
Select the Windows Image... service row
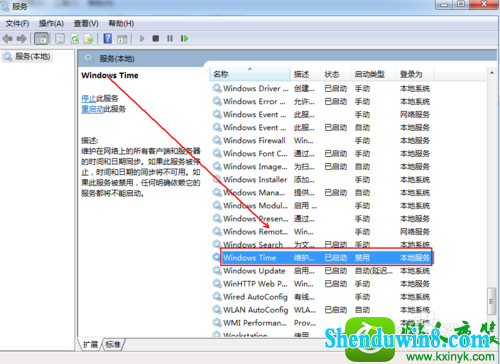click(321, 167)
